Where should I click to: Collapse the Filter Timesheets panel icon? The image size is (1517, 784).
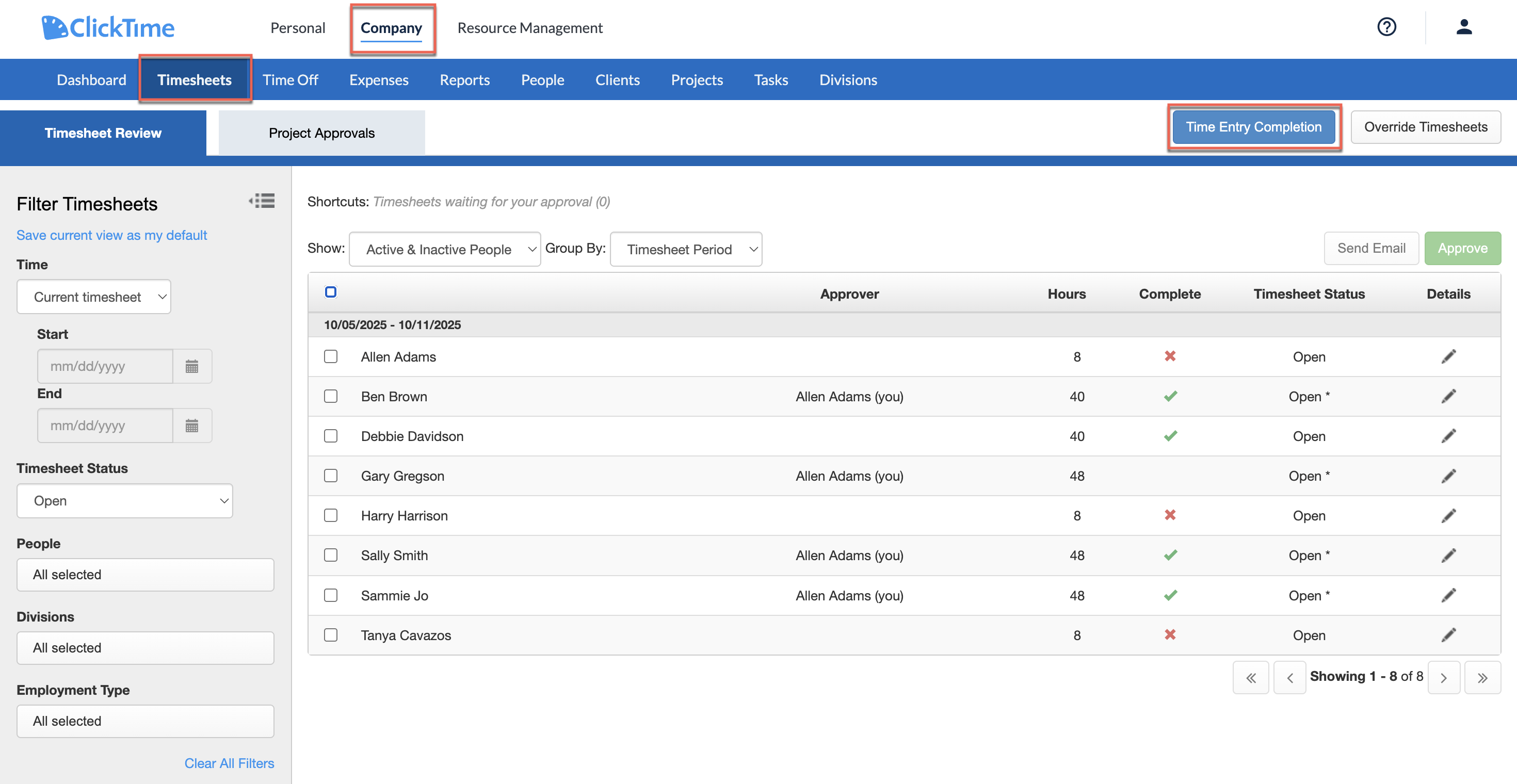click(x=262, y=201)
